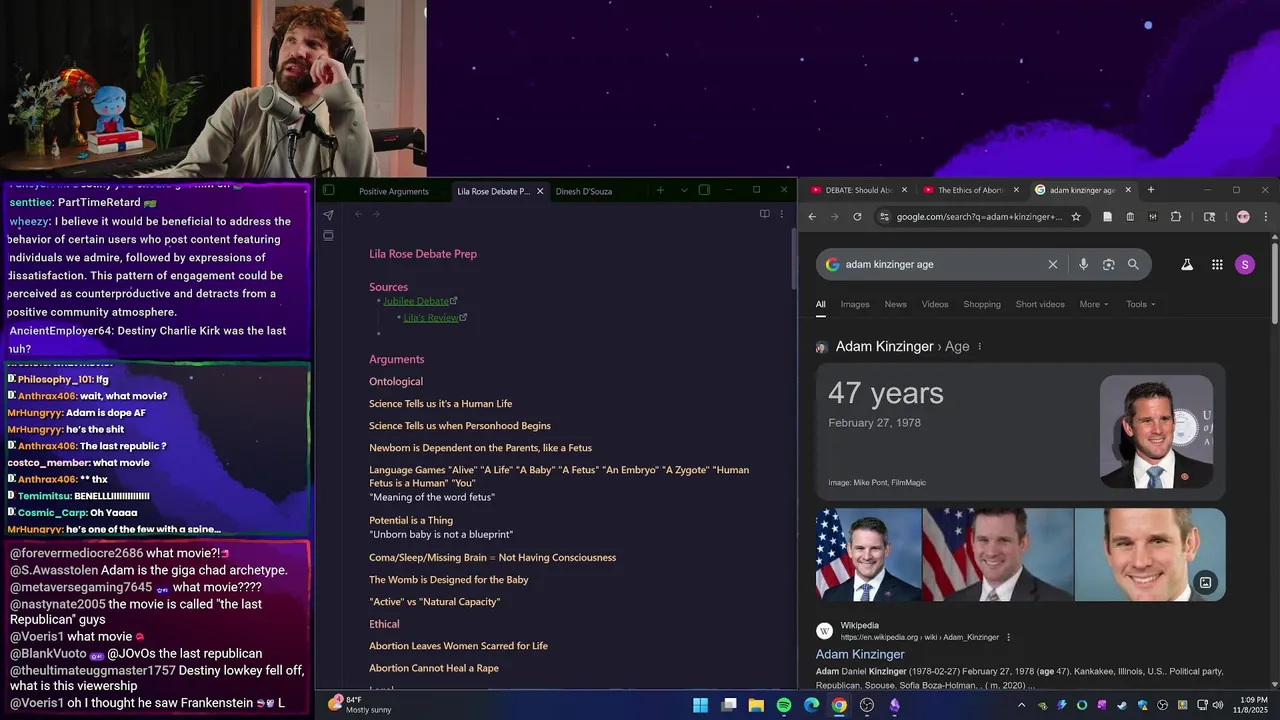
Task: Reload the Google search page
Action: coord(857,216)
